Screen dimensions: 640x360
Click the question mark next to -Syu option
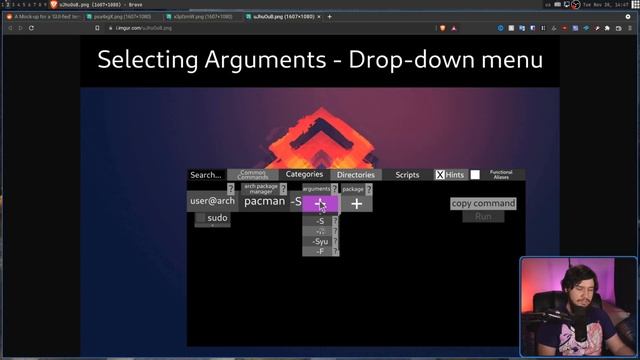(335, 242)
